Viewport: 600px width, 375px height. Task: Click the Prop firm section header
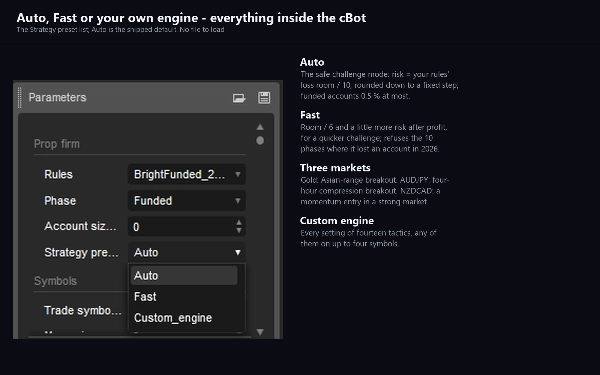[57, 144]
